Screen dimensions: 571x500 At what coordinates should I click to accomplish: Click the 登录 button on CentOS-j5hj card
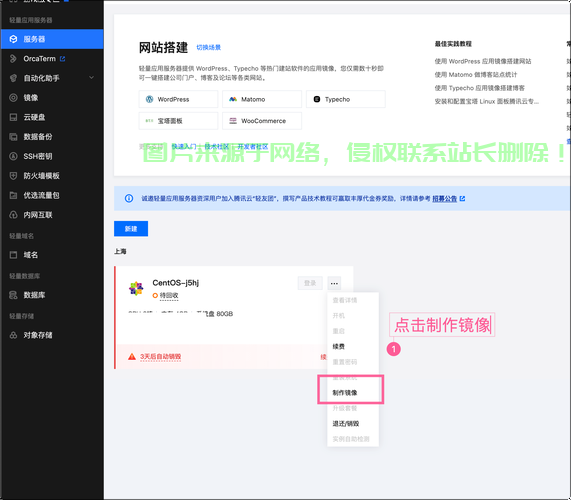(310, 283)
